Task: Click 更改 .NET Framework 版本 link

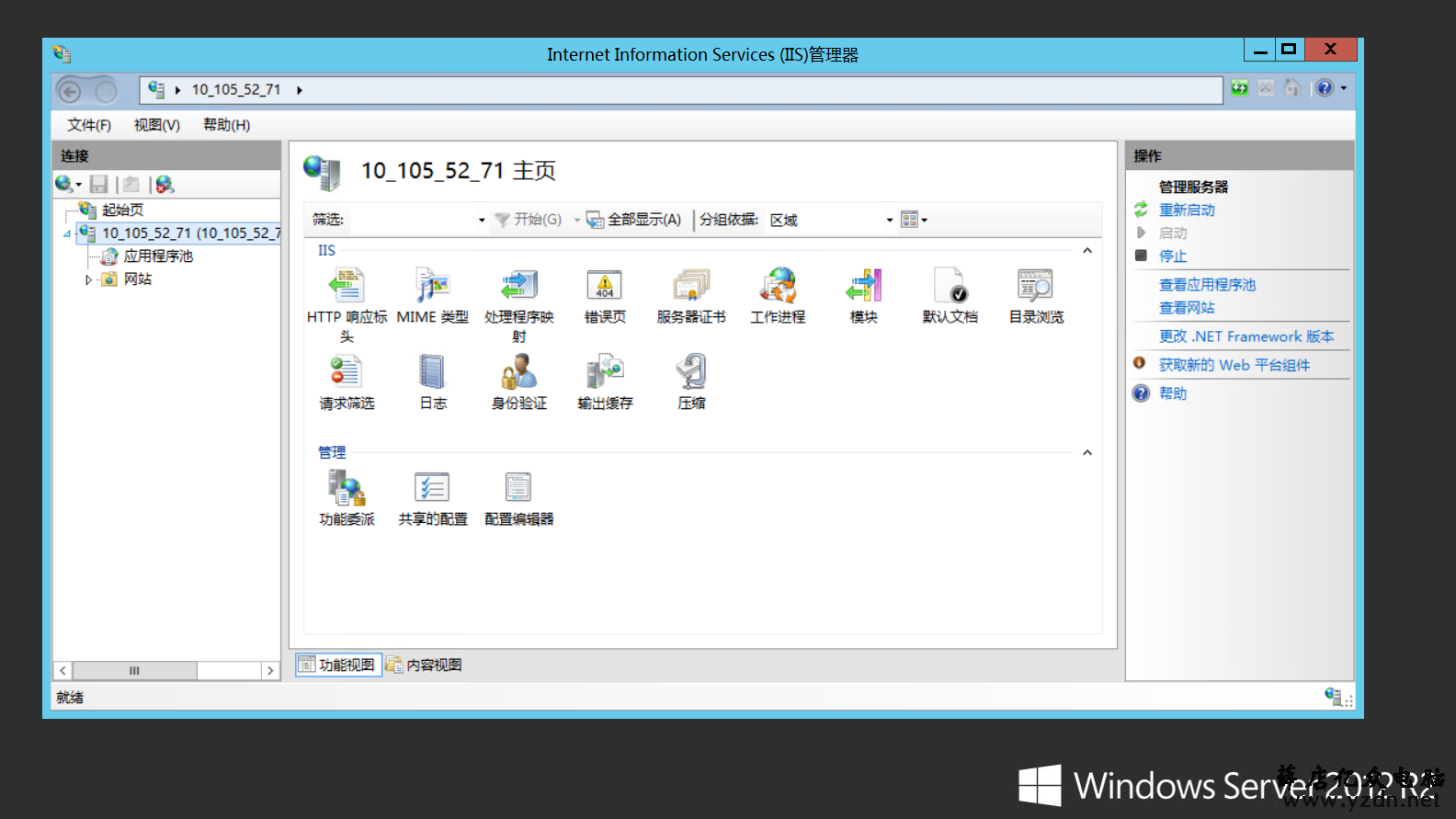Action: pos(1246,336)
